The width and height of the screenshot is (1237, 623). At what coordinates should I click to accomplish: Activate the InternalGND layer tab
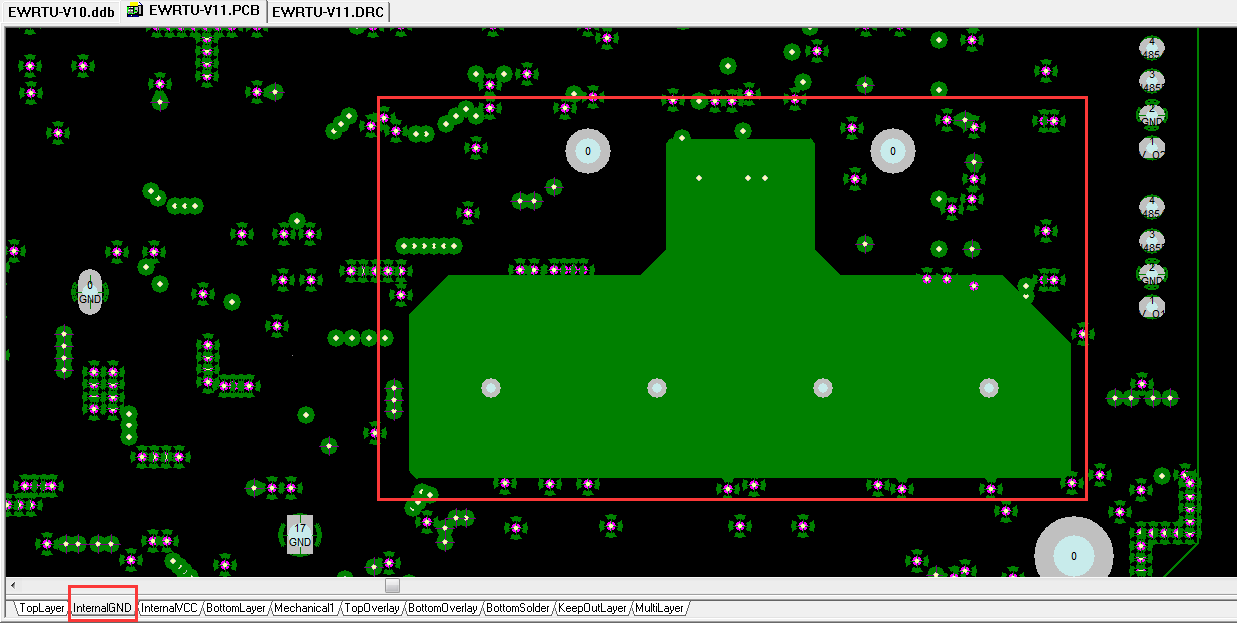(102, 608)
